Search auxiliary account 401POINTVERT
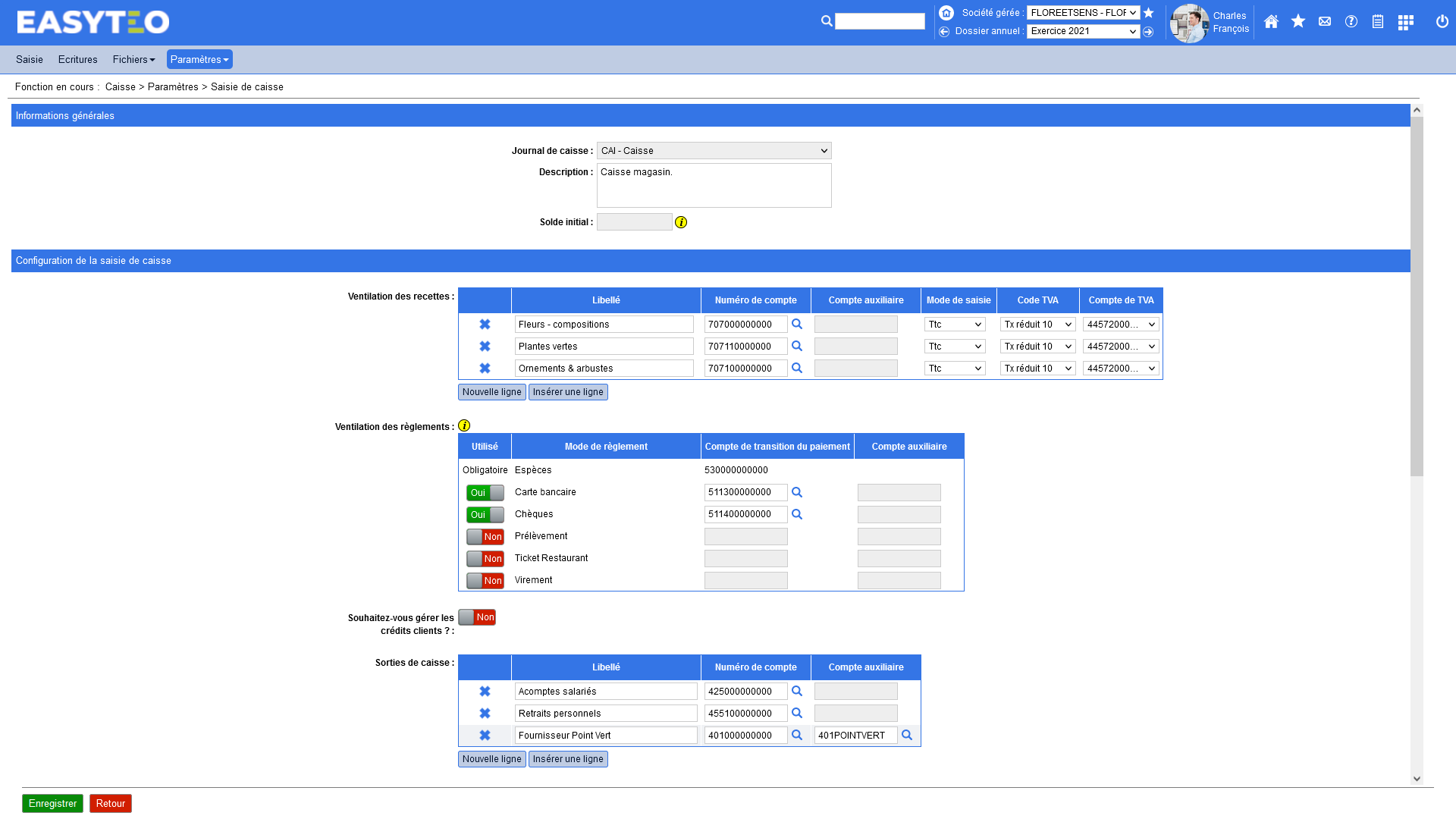The image size is (1456, 819). (x=907, y=736)
